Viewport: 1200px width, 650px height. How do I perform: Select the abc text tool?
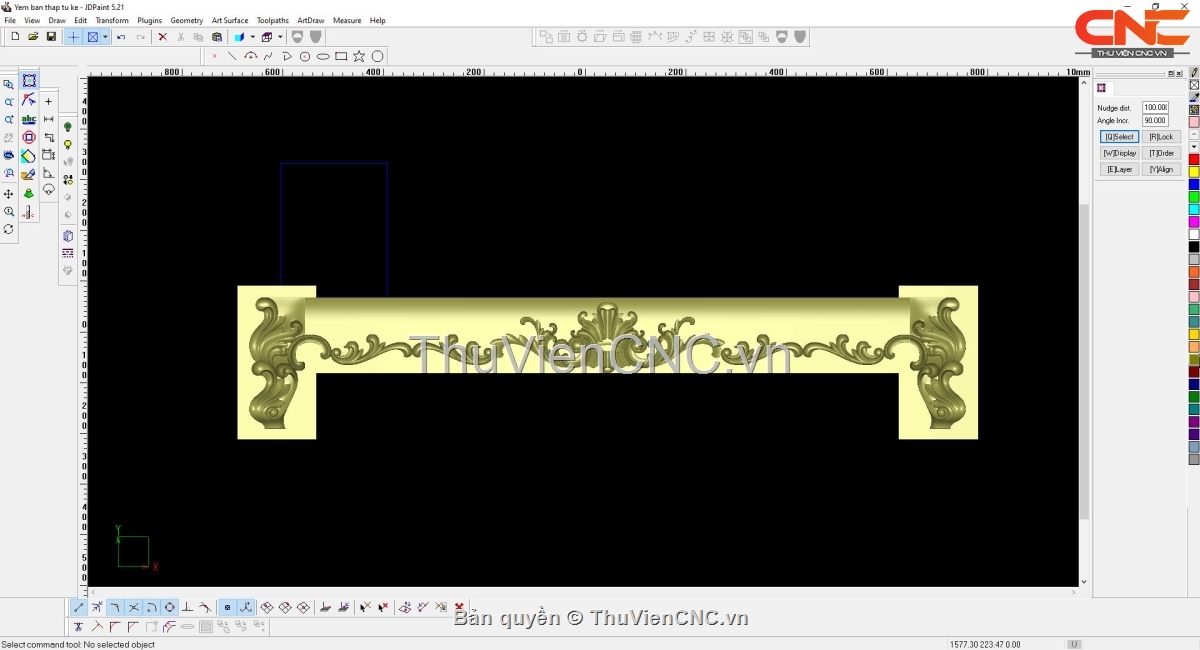click(x=29, y=119)
